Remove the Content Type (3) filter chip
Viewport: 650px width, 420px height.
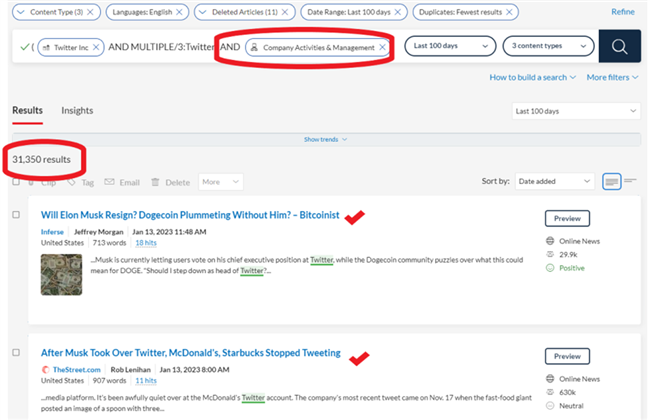[90, 12]
